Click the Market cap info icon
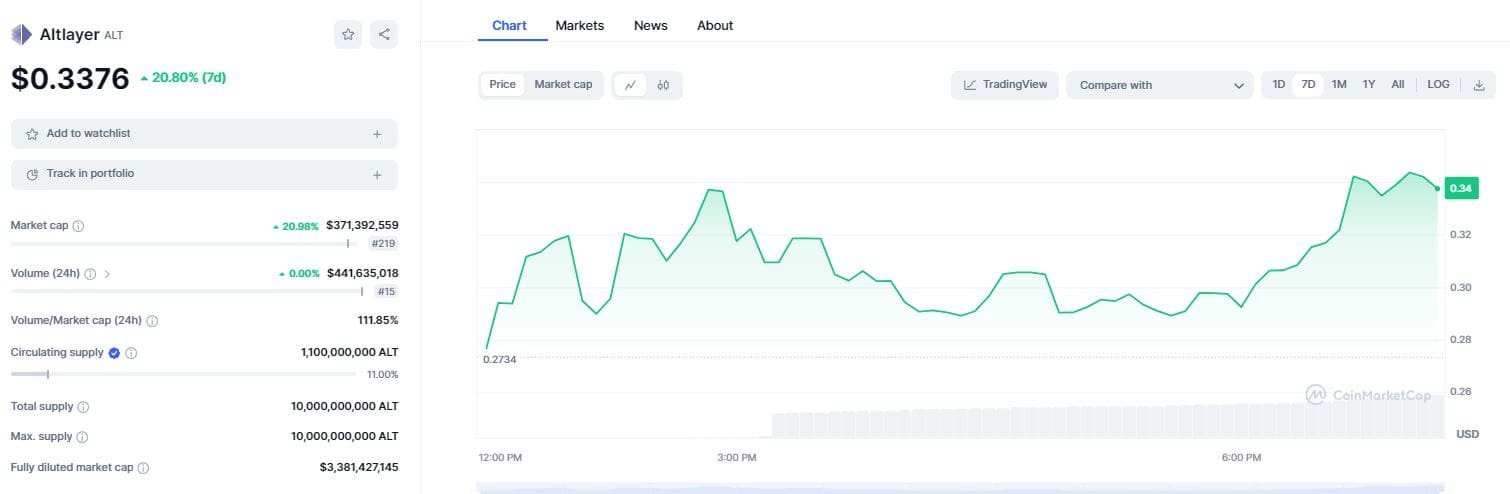 click(79, 226)
